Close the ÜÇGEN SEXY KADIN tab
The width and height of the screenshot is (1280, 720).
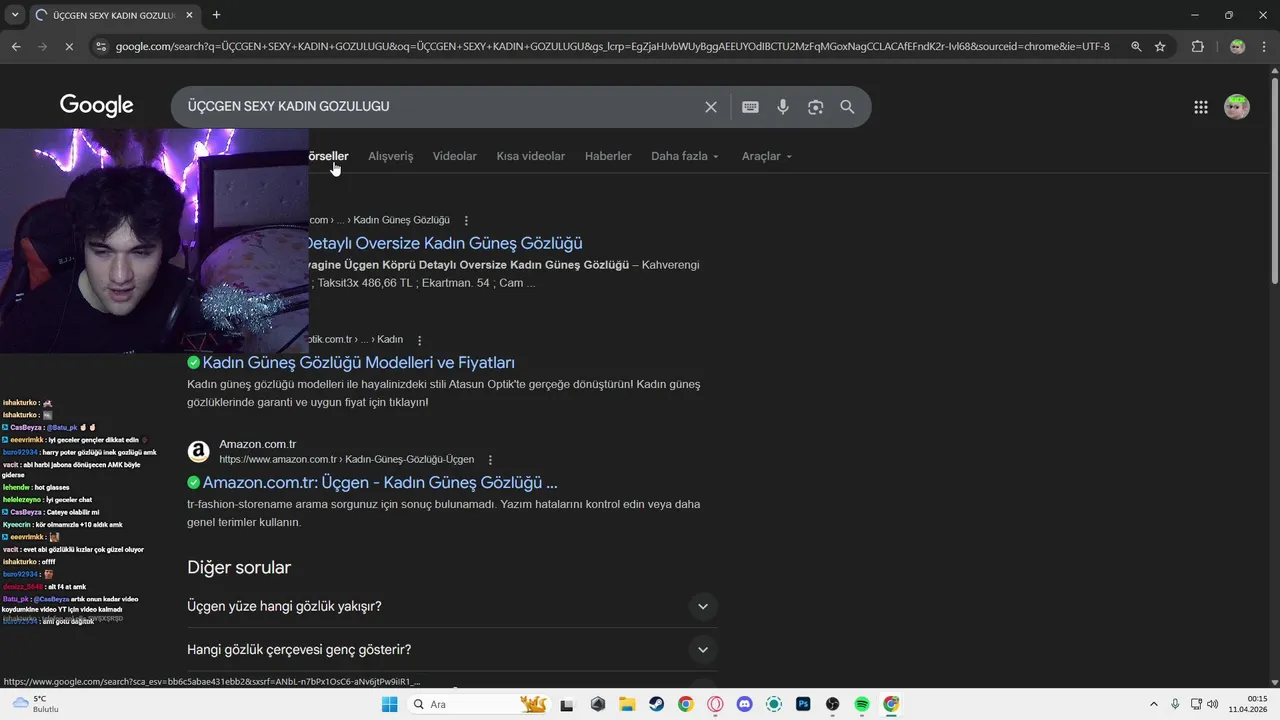(x=189, y=15)
